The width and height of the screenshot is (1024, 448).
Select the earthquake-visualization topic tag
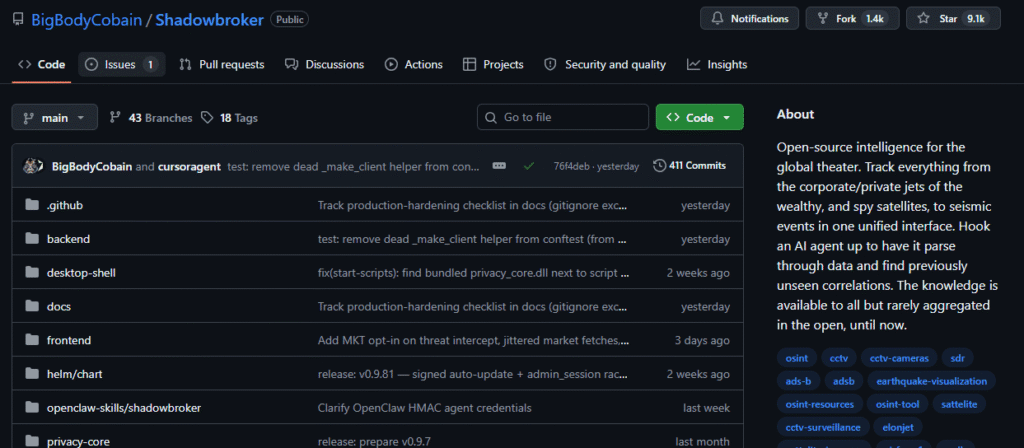click(932, 381)
